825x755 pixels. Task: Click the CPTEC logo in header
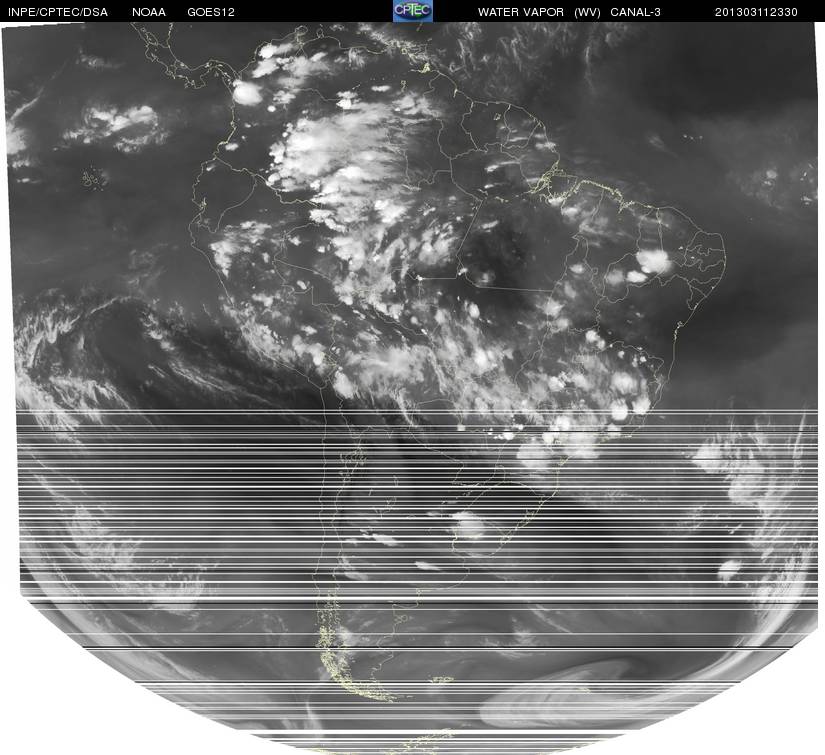[x=413, y=11]
